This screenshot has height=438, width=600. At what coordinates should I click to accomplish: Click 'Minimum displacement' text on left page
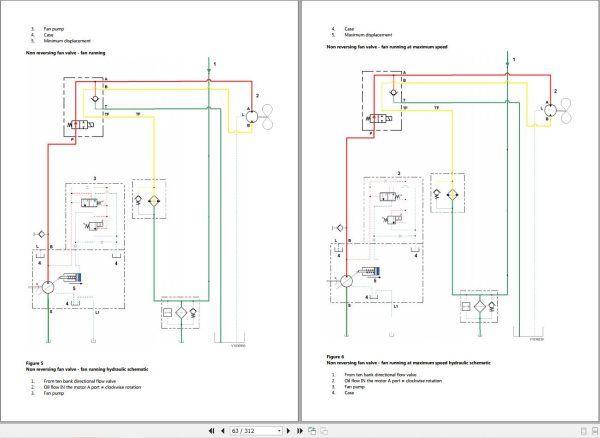click(67, 41)
